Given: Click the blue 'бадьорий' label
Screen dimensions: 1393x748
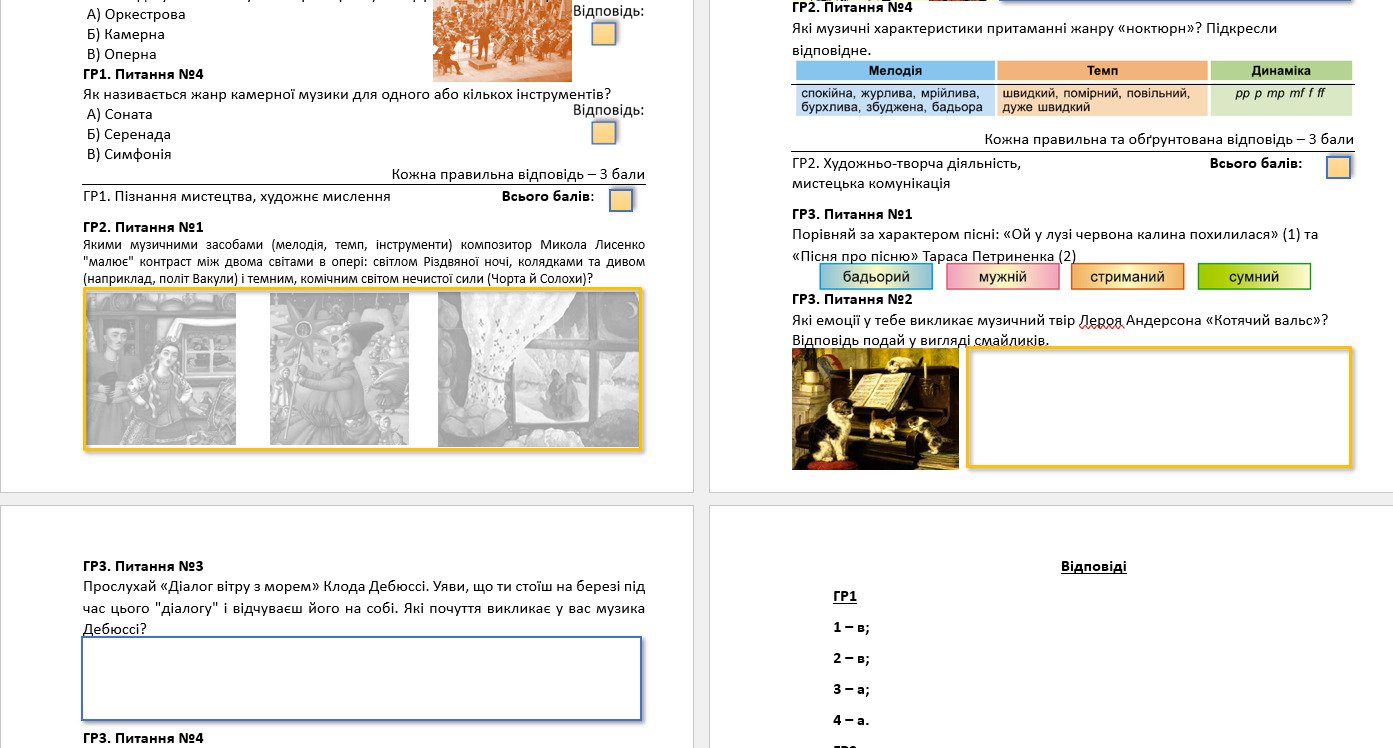Looking at the screenshot, I should point(876,277).
